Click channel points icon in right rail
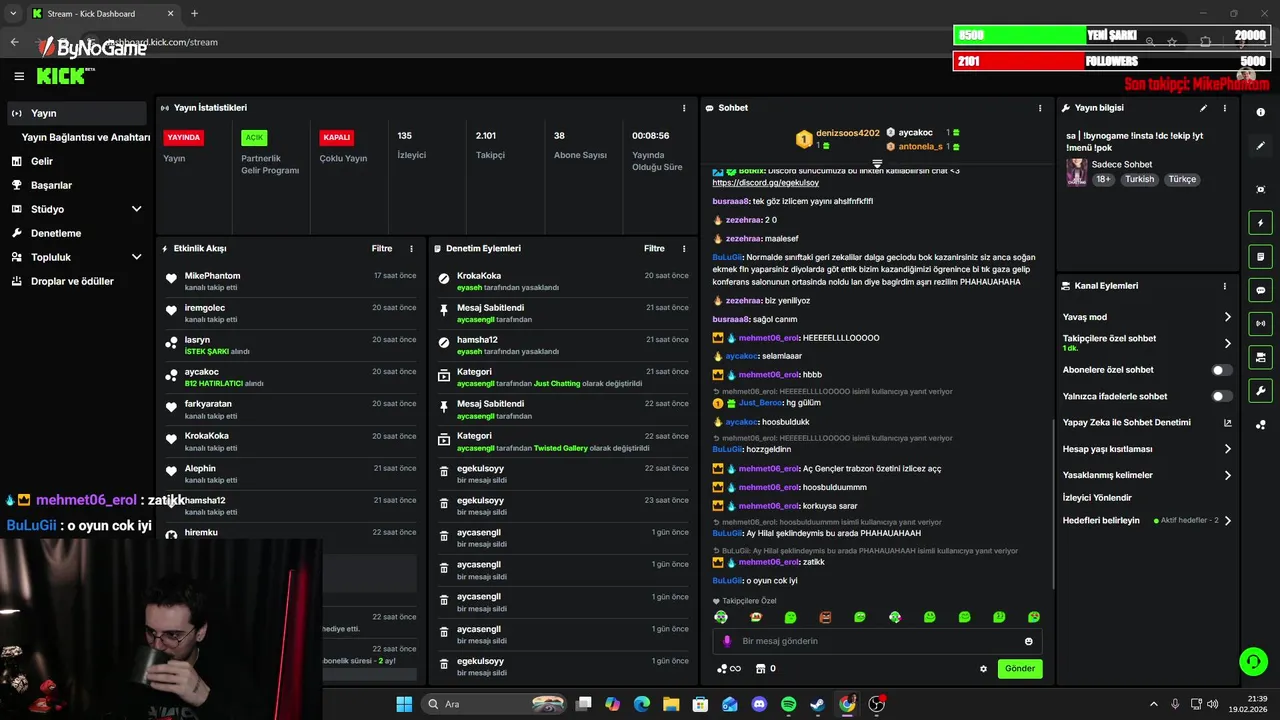 1261,425
